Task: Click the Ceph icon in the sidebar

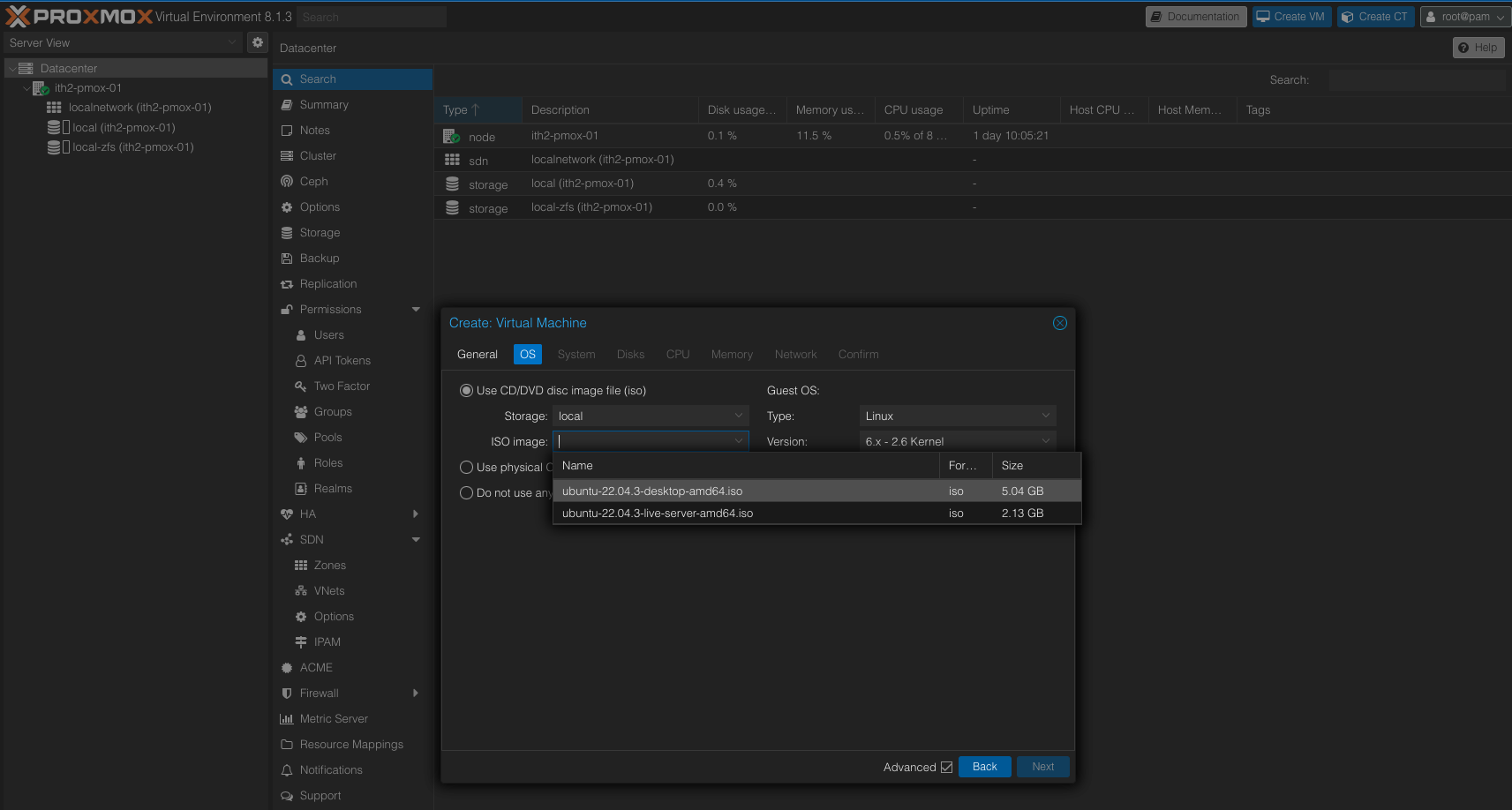Action: click(x=287, y=182)
